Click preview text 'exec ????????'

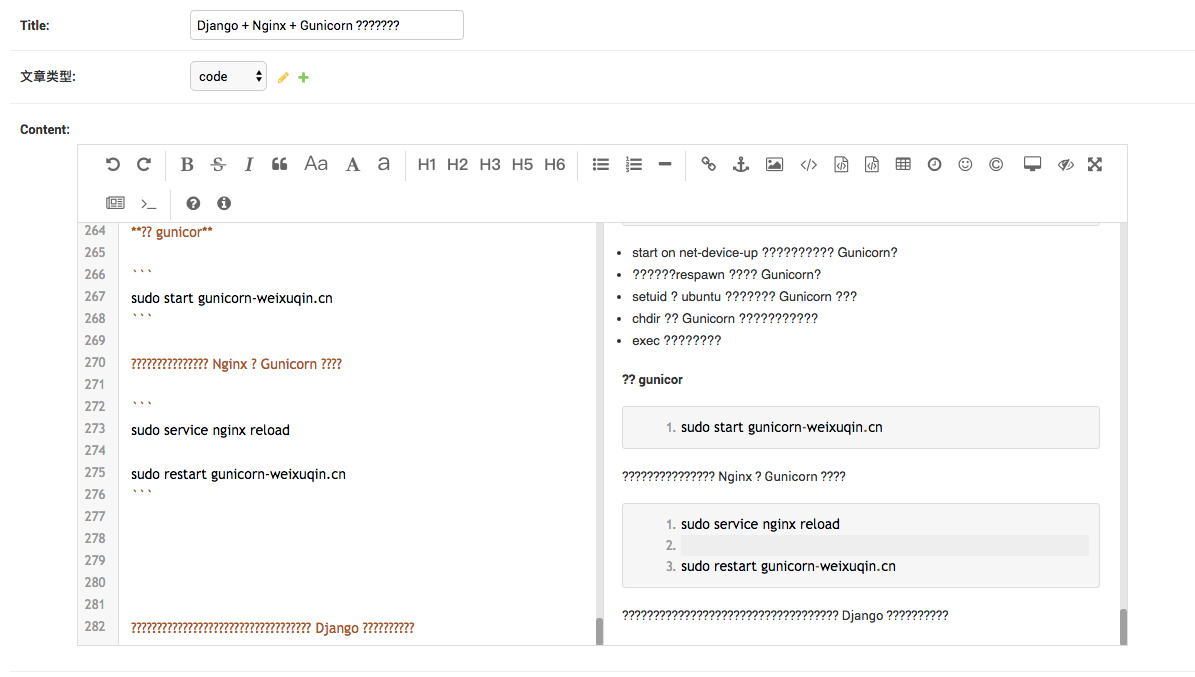click(x=676, y=341)
